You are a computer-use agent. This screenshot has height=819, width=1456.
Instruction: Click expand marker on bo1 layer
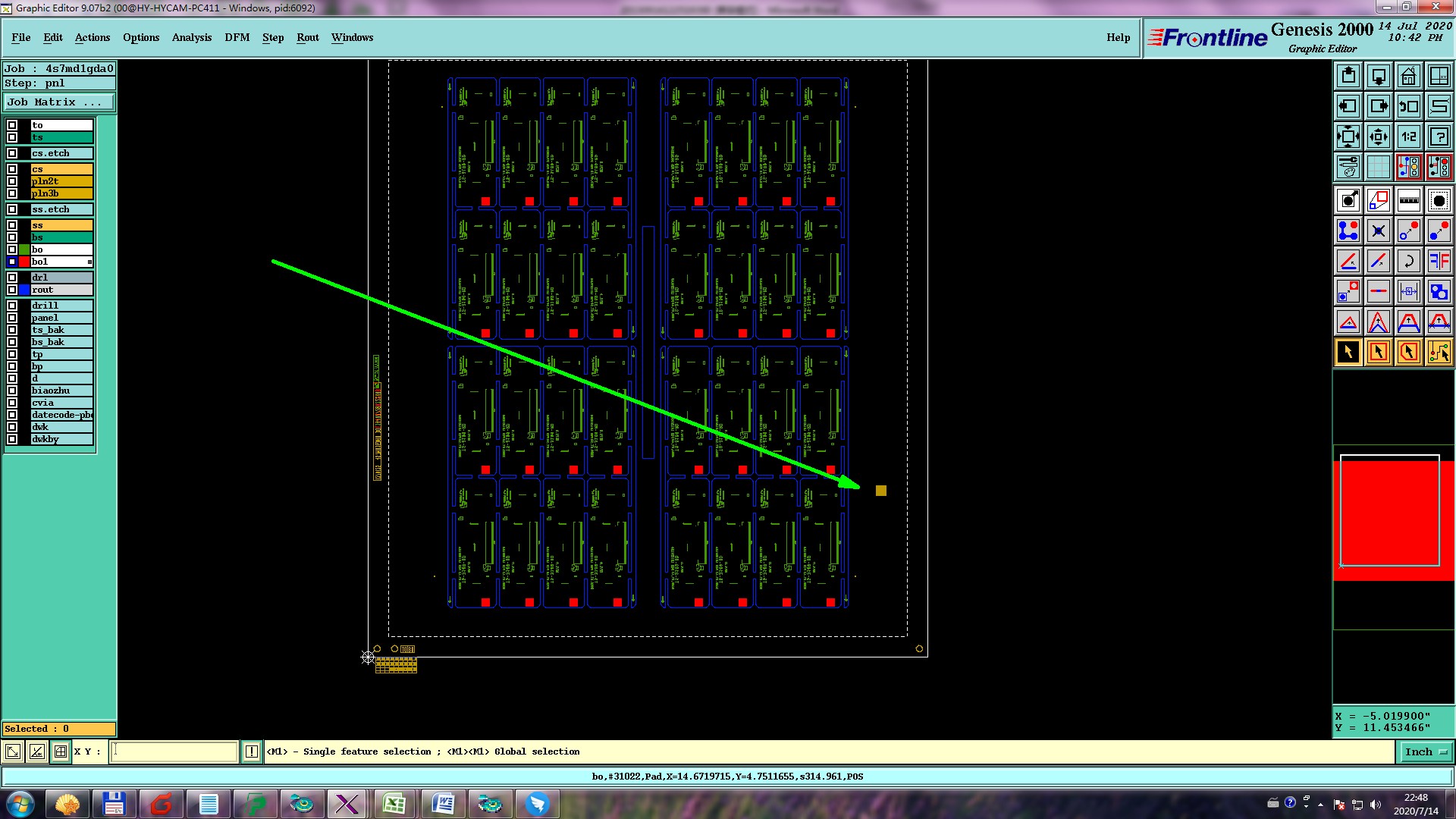tap(89, 262)
